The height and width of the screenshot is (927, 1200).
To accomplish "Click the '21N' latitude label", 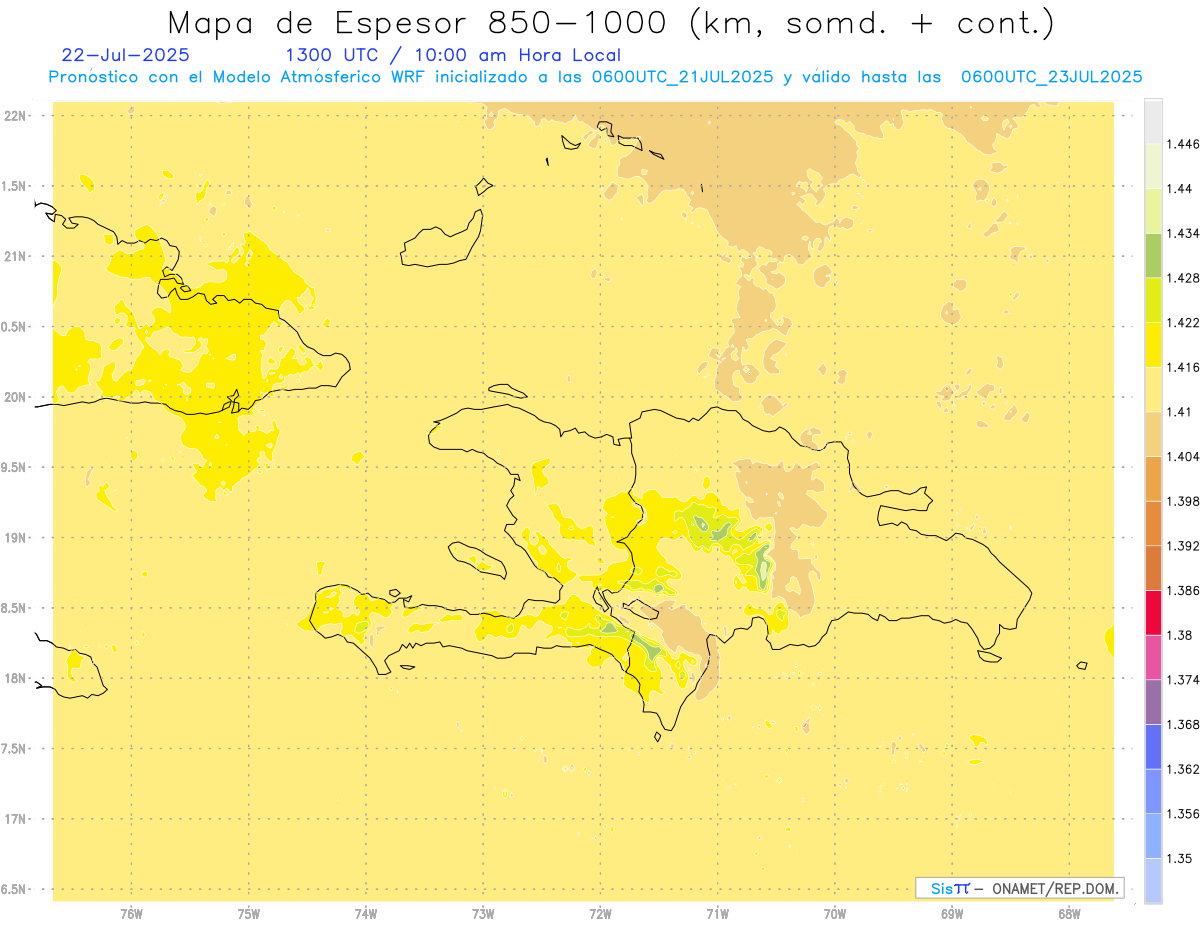I will (x=15, y=257).
